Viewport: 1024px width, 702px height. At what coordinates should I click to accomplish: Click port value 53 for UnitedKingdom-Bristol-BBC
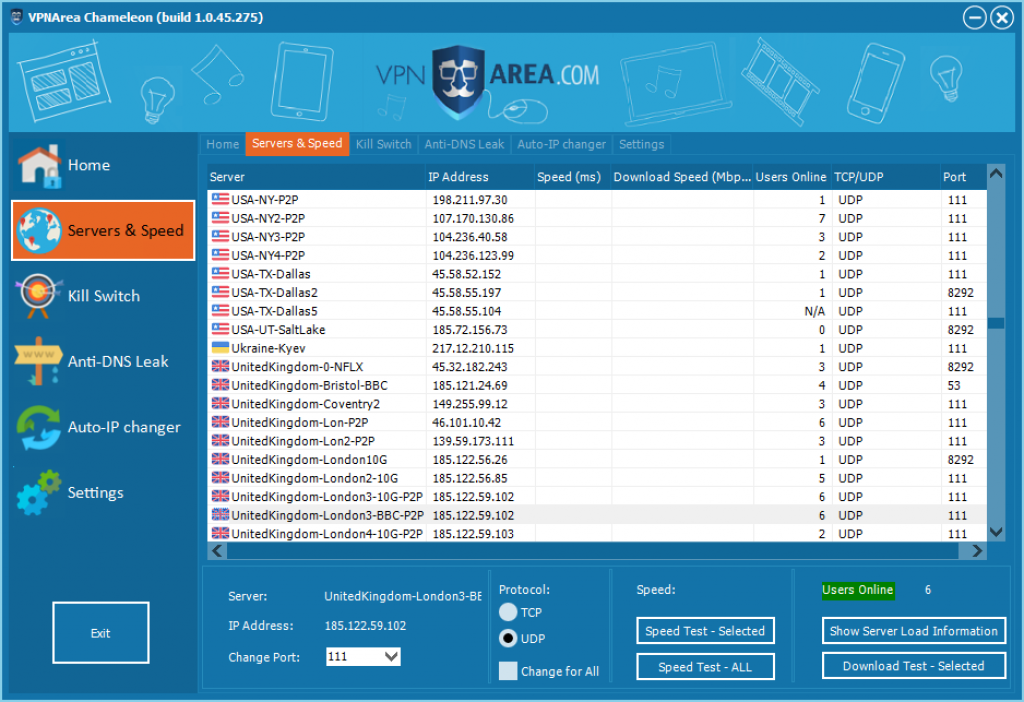coord(954,385)
